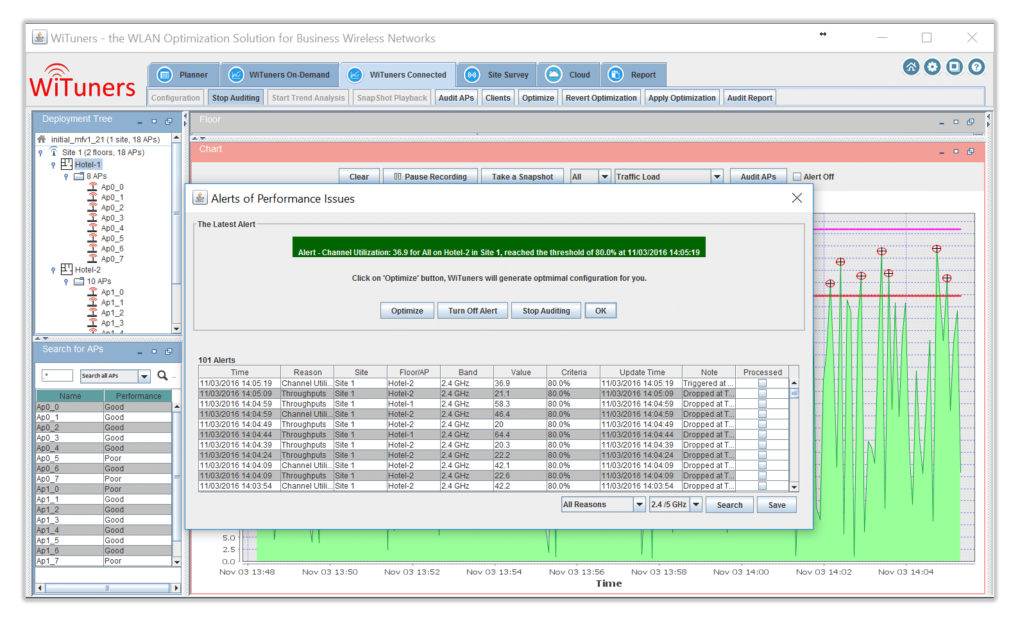Click the AP search text field

click(x=57, y=375)
